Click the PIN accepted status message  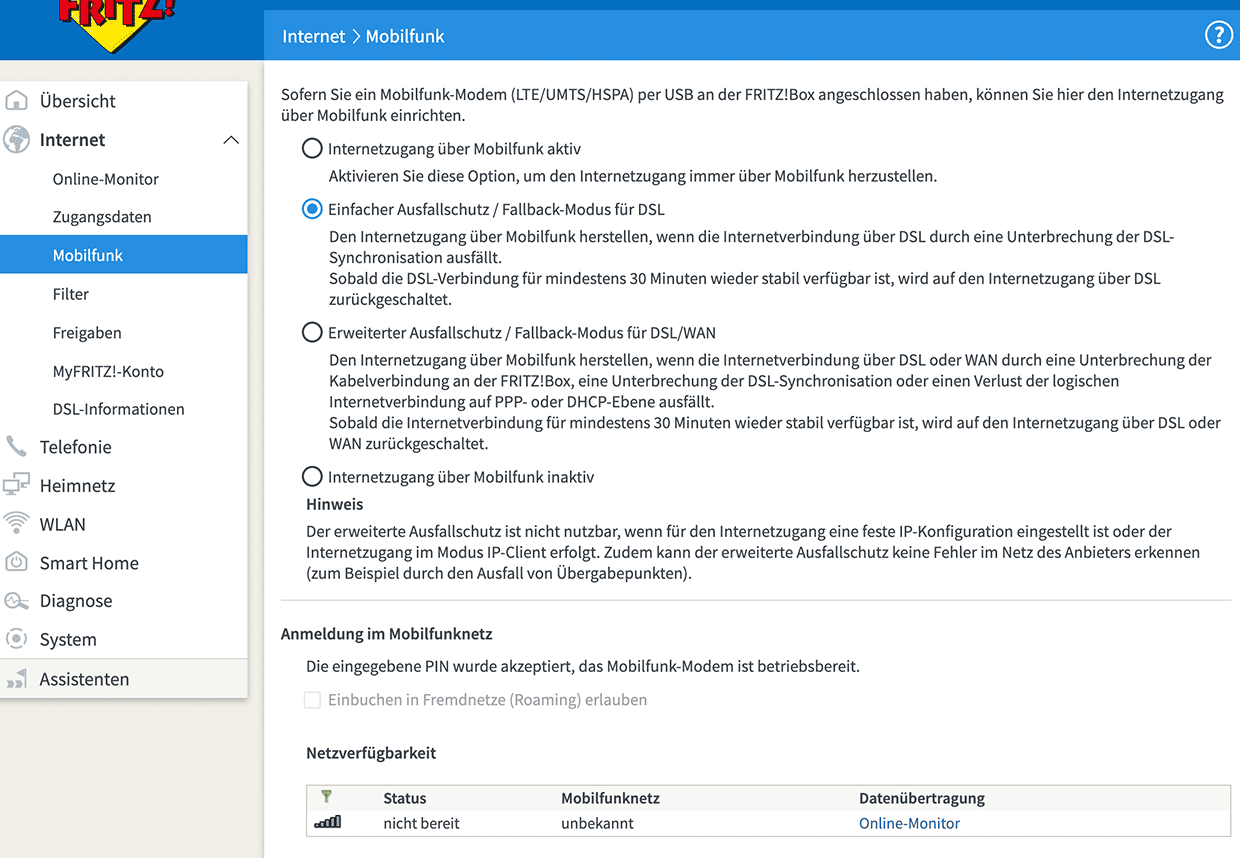pyautogui.click(x=583, y=666)
